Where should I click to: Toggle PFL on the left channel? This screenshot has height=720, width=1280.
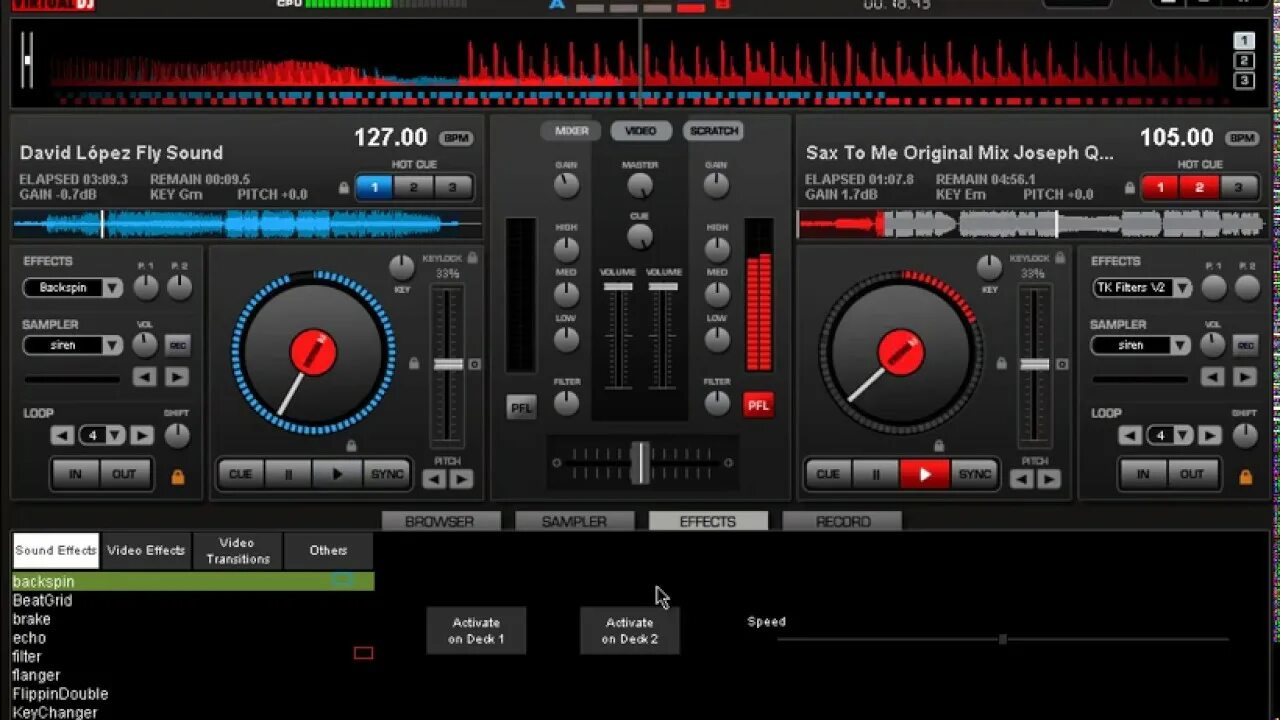[x=521, y=407]
